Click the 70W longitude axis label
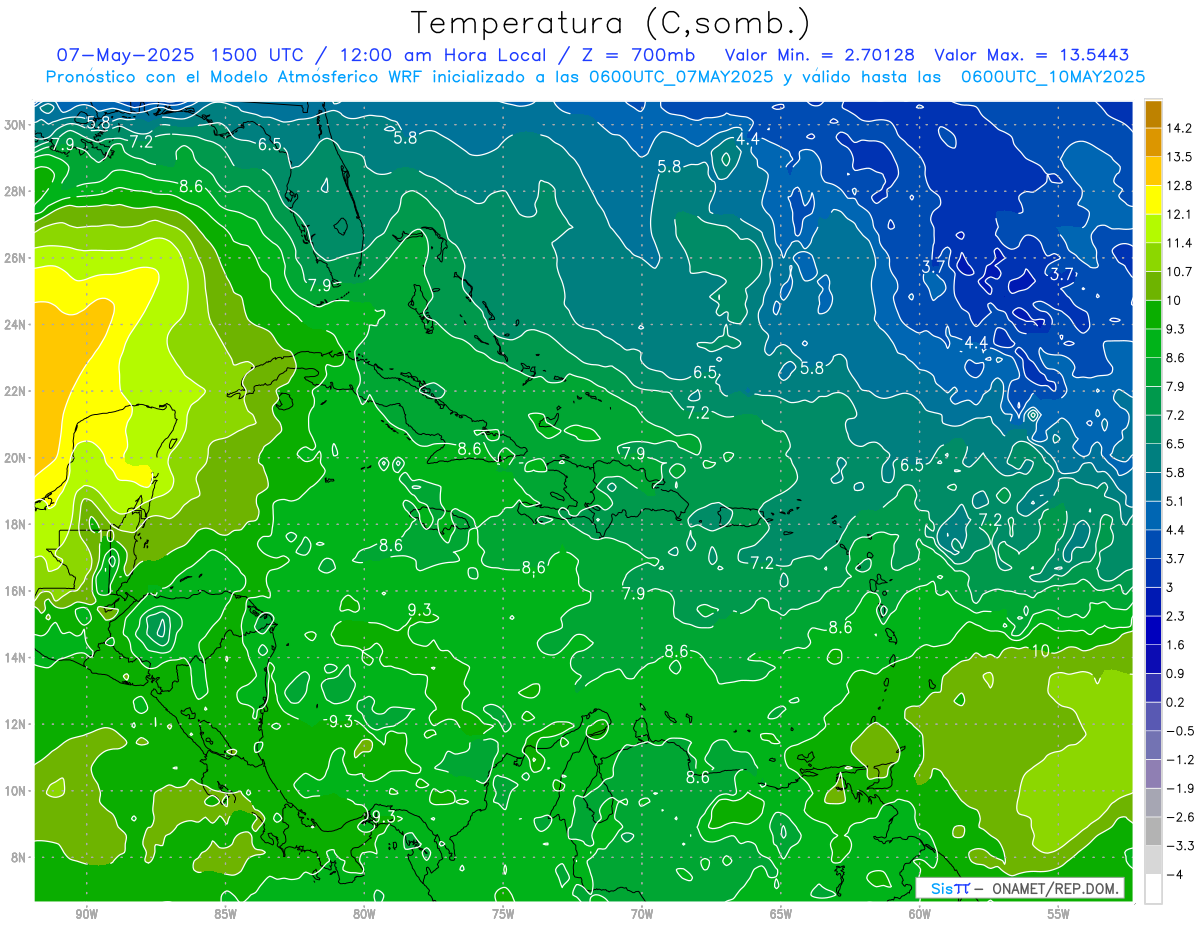Image resolution: width=1200 pixels, height=927 pixels. (642, 914)
